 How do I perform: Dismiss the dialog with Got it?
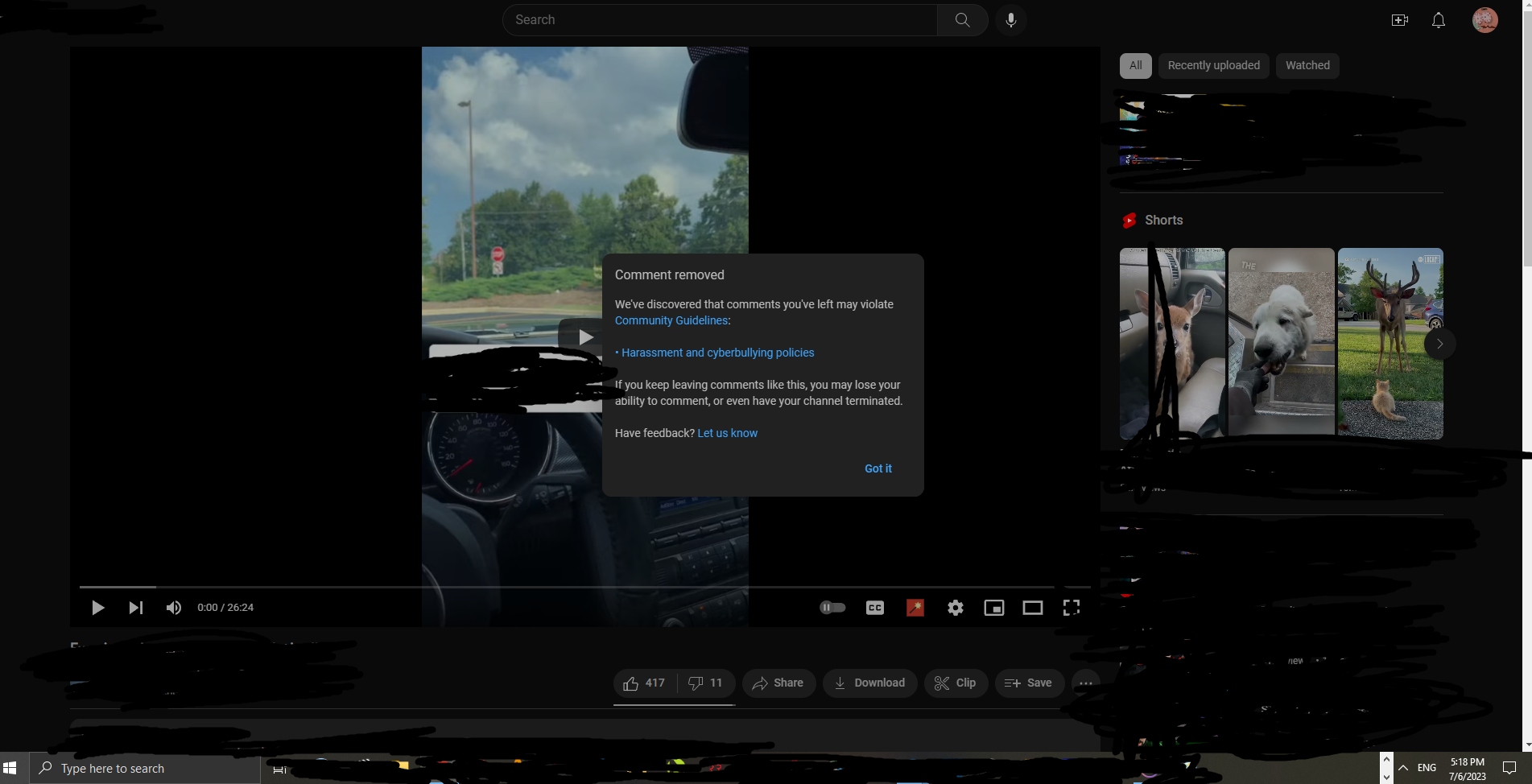(x=877, y=468)
